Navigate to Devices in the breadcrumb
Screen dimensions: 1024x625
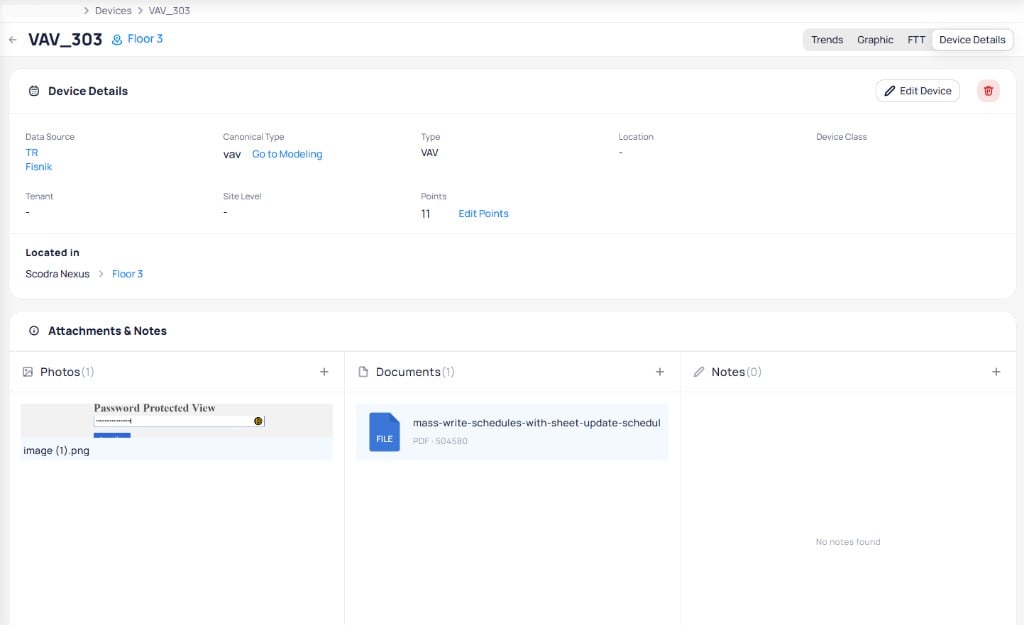[x=113, y=10]
